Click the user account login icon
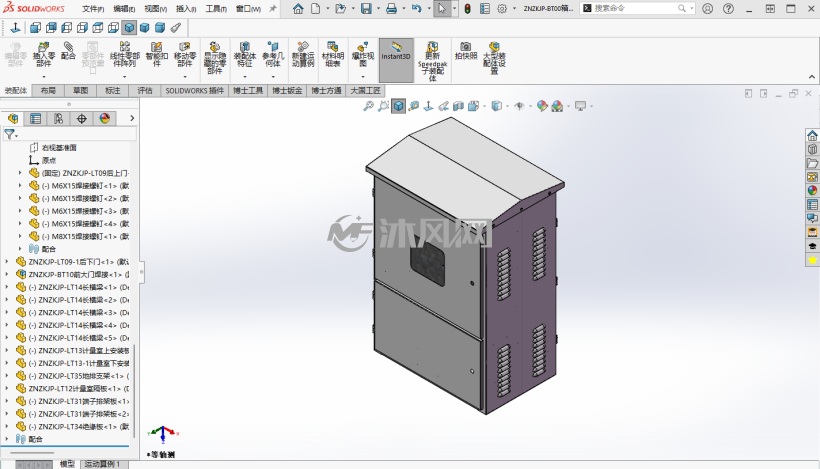The width and height of the screenshot is (820, 469). (x=708, y=8)
